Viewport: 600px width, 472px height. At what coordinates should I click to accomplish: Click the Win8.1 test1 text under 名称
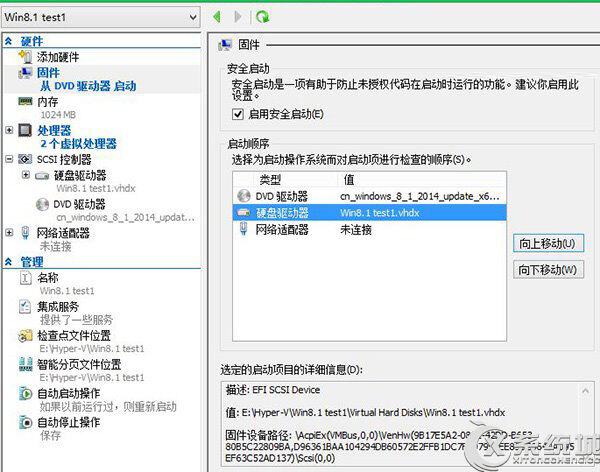pyautogui.click(x=67, y=291)
